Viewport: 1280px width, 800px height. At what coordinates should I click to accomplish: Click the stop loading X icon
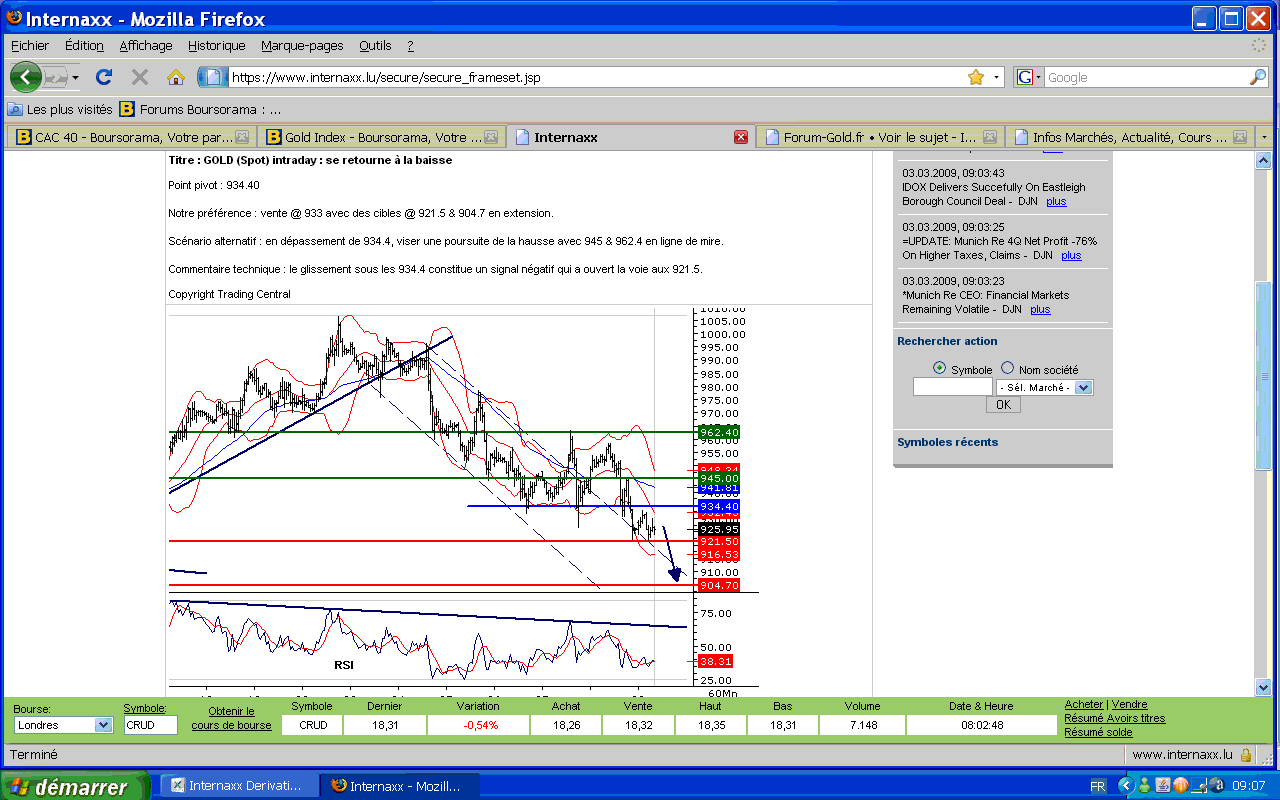point(140,77)
